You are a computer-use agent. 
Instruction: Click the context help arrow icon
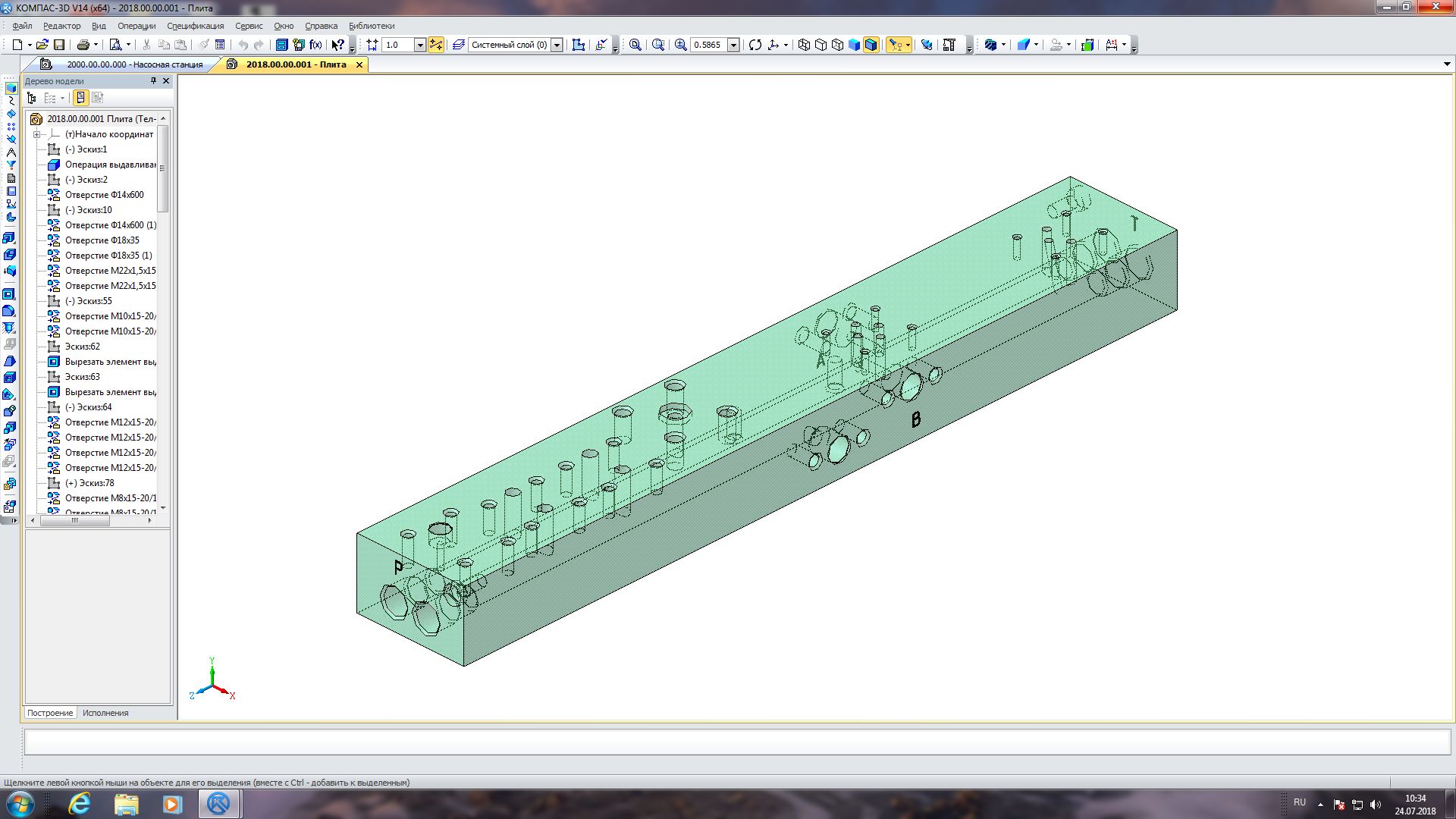[338, 45]
